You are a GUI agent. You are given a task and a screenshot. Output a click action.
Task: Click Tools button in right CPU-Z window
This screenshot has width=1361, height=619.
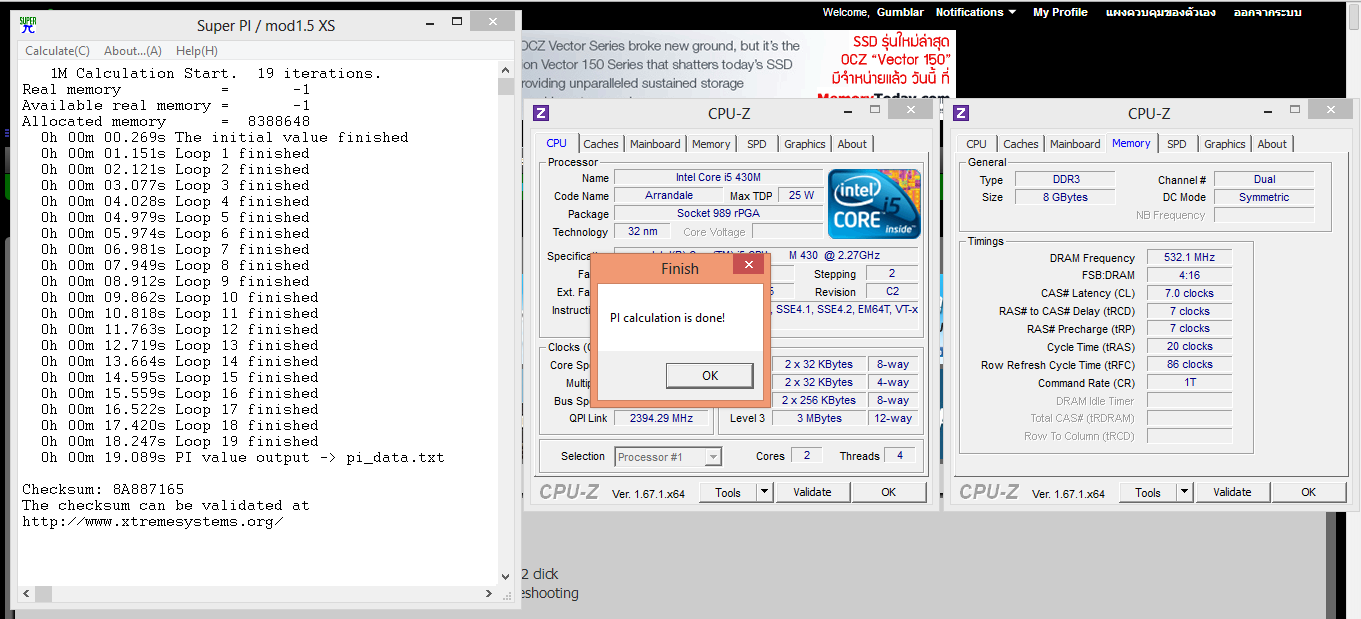(1148, 492)
